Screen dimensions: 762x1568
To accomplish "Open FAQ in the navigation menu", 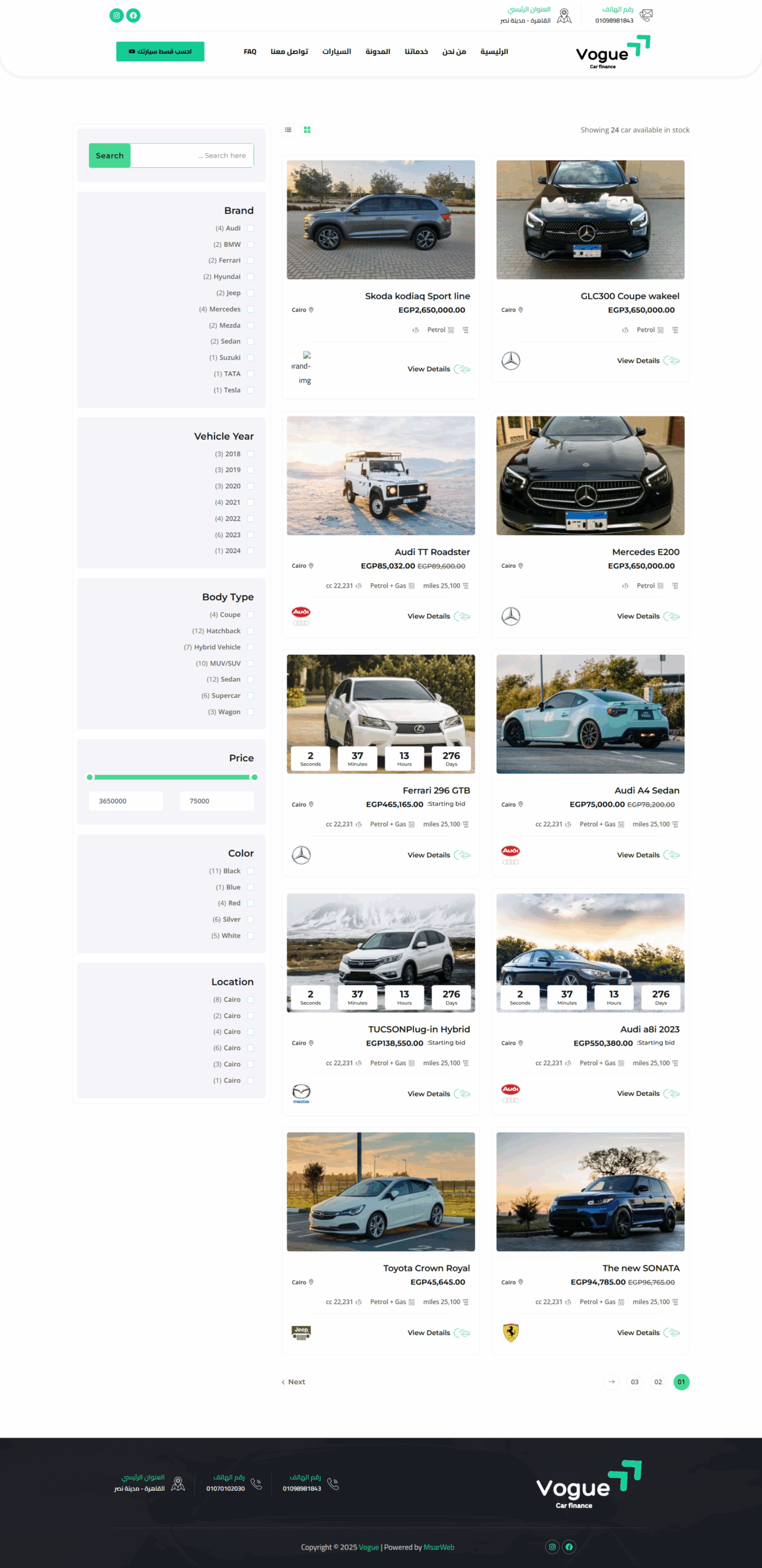I will pyautogui.click(x=250, y=51).
